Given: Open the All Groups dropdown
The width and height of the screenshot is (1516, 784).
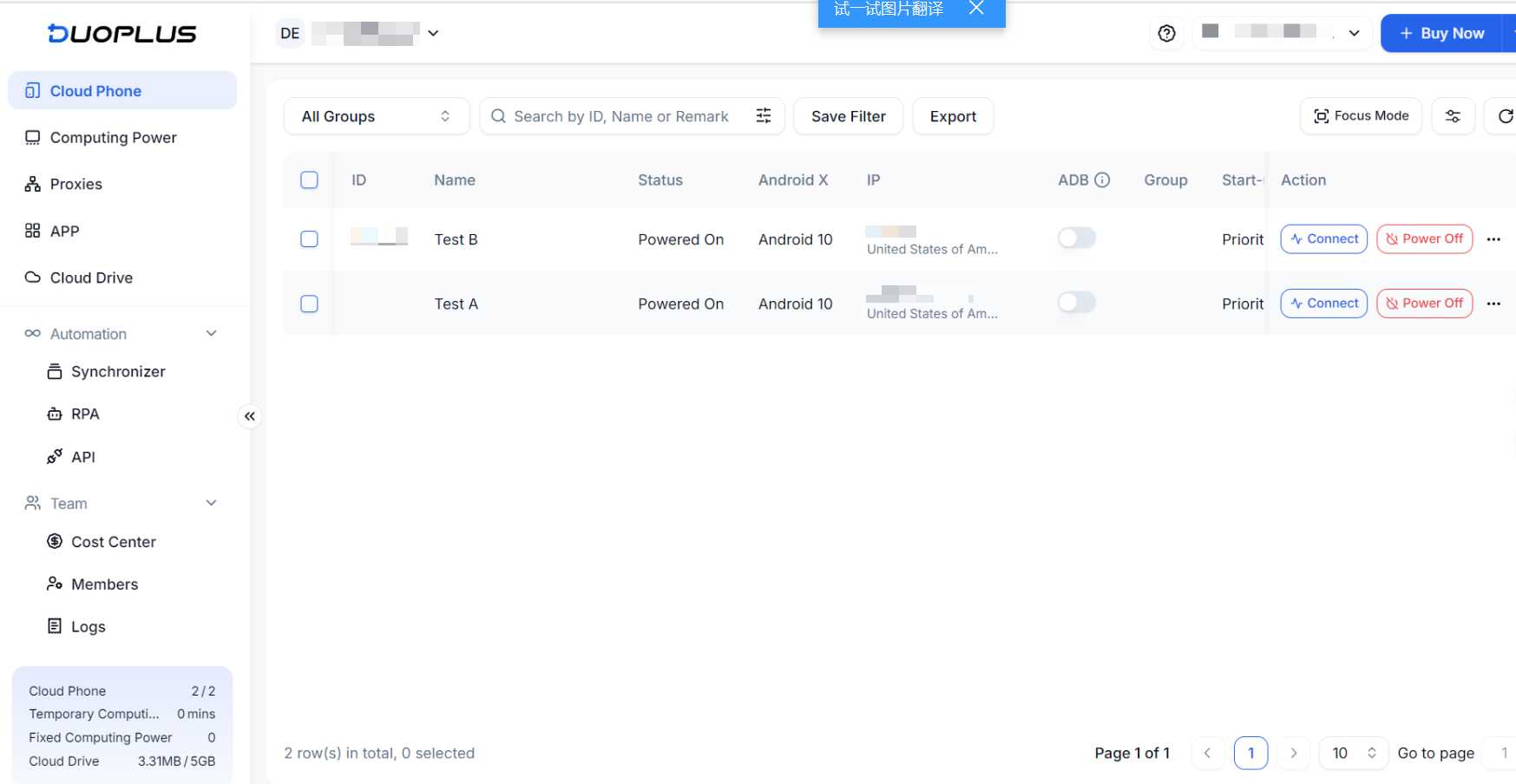Looking at the screenshot, I should coord(376,116).
